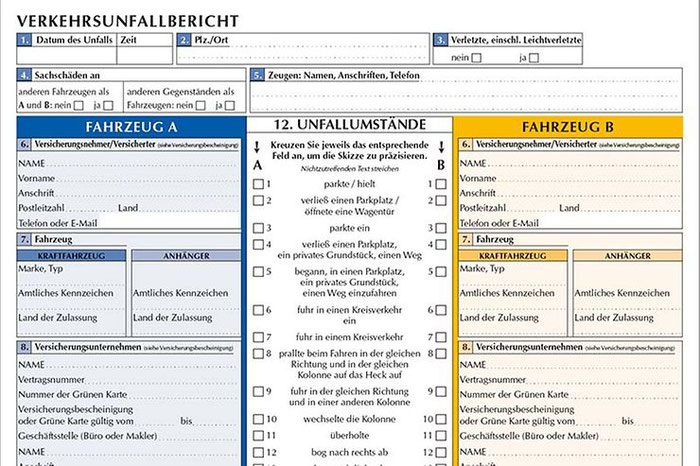
Task: Check box A10 'wechselte die Kolonne'
Action: [258, 419]
